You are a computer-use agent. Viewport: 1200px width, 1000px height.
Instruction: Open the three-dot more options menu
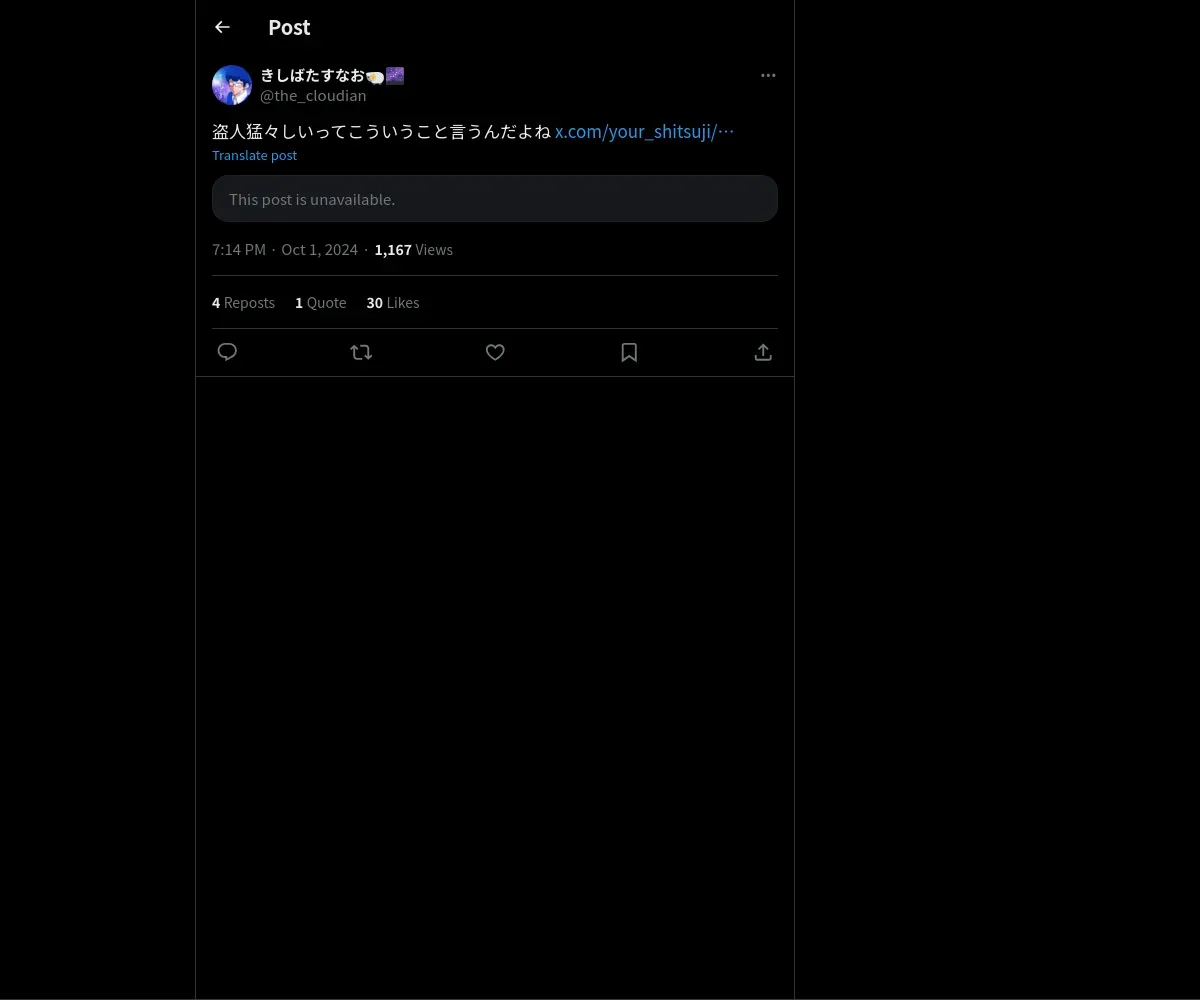768,75
